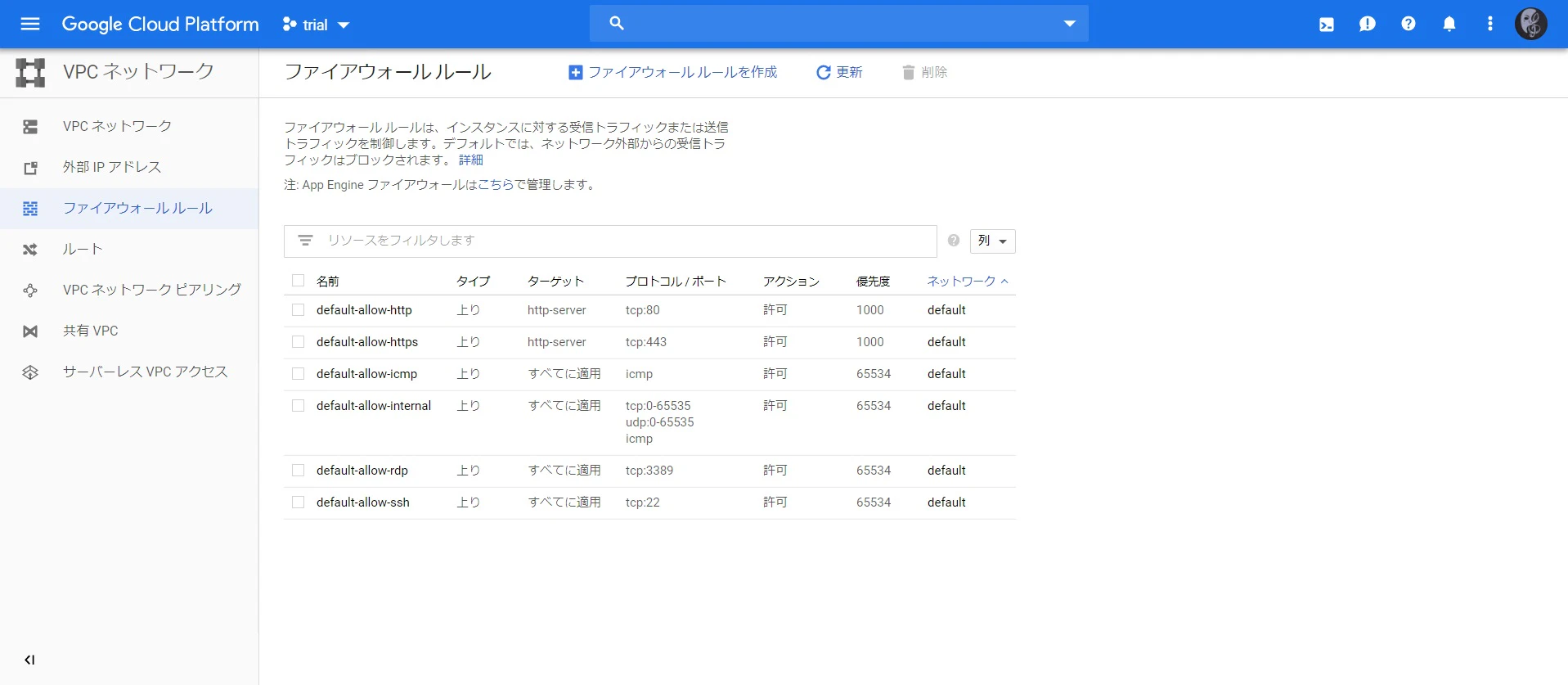Click the Google Cloud Platform logo text
Image resolution: width=1568 pixels, height=685 pixels.
160,25
